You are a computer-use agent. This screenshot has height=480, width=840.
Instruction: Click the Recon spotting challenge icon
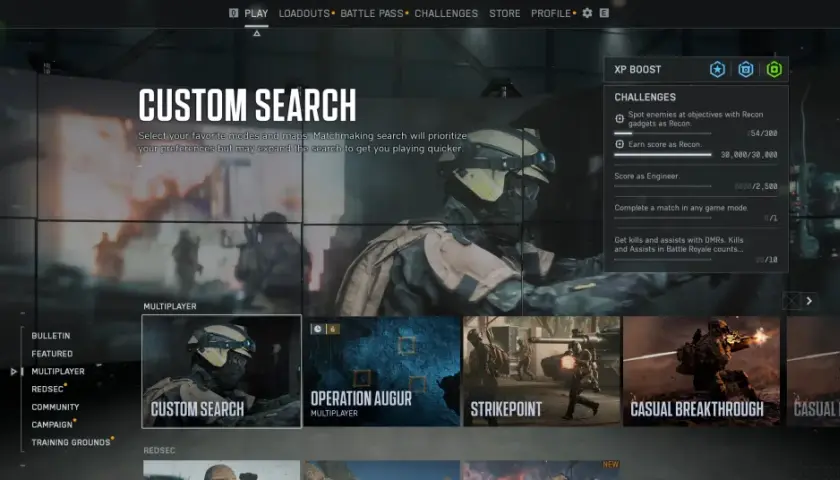(619, 118)
